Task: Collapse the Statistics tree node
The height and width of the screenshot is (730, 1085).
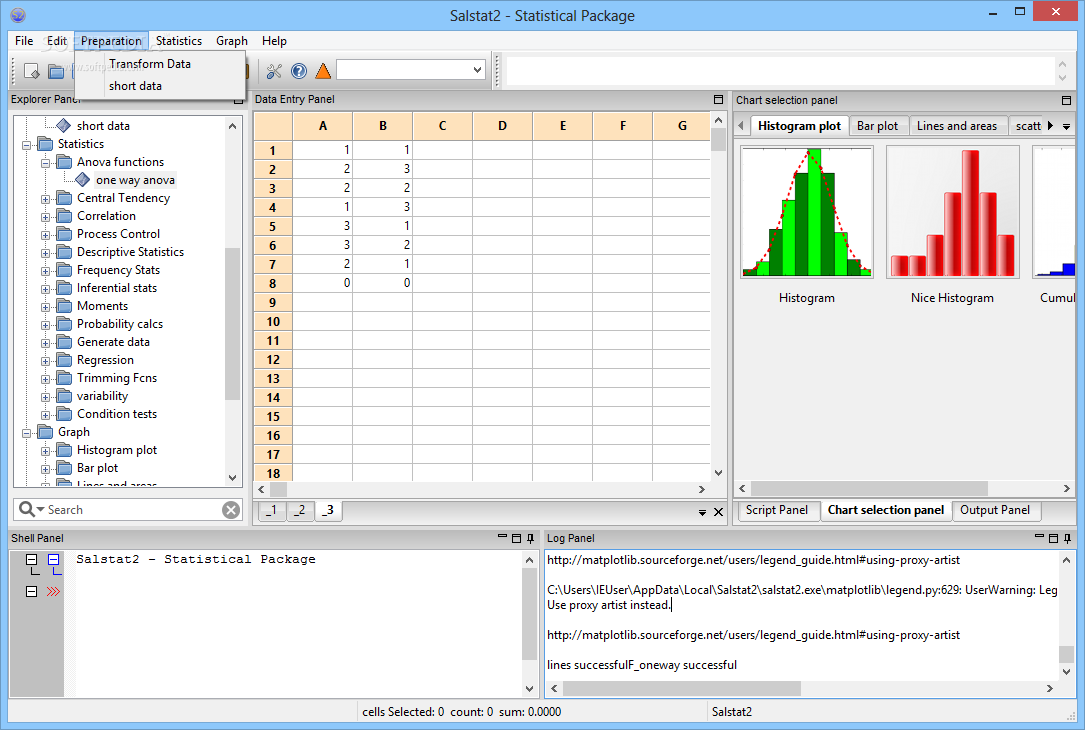Action: [x=26, y=145]
